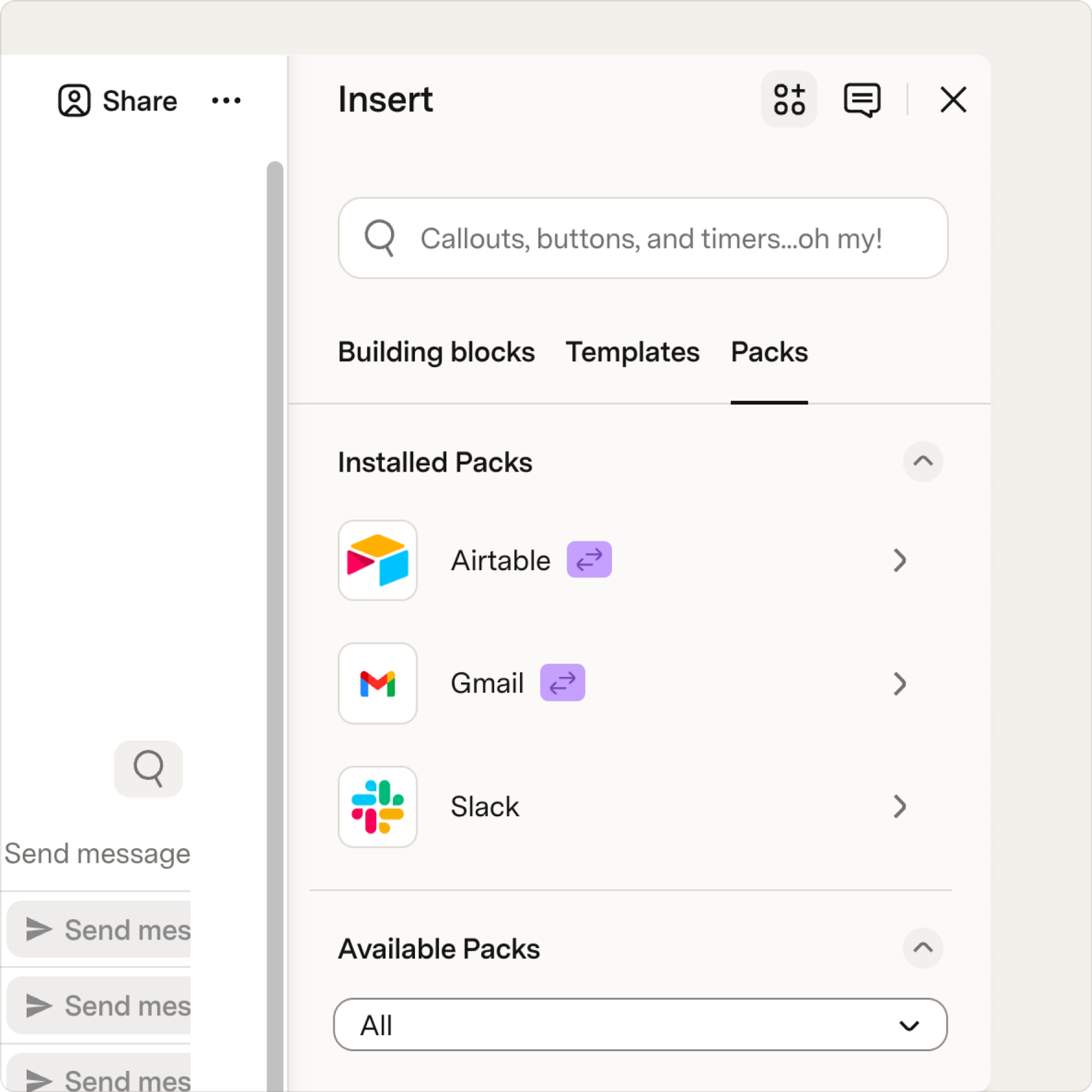Expand the Airtable pack chevron
This screenshot has height=1092, width=1092.
[x=900, y=560]
